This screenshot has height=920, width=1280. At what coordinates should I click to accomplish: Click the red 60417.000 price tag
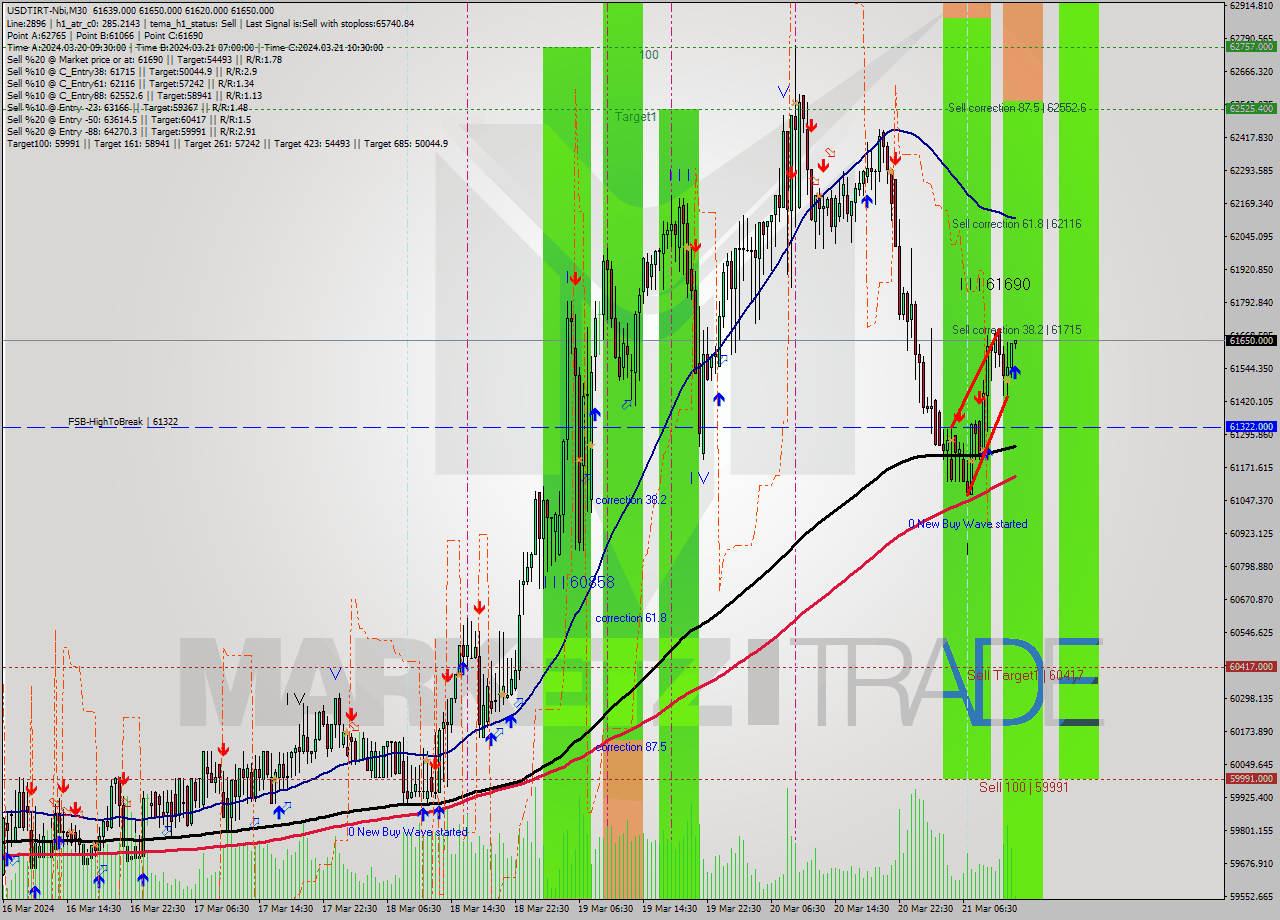click(1251, 666)
